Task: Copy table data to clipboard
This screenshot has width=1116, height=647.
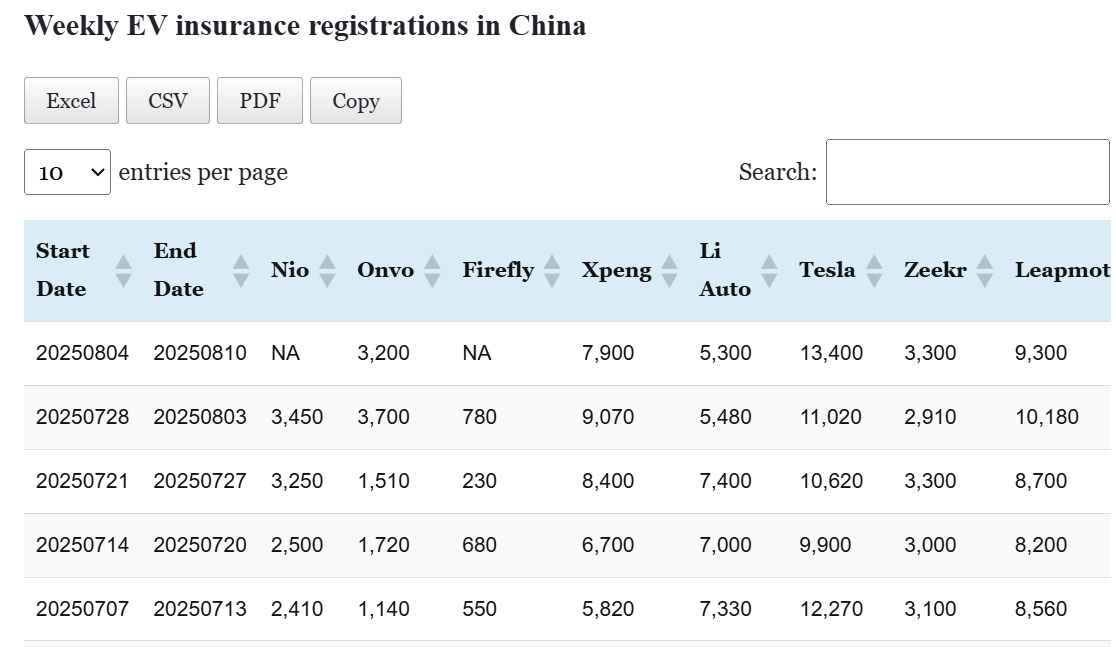Action: tap(356, 101)
